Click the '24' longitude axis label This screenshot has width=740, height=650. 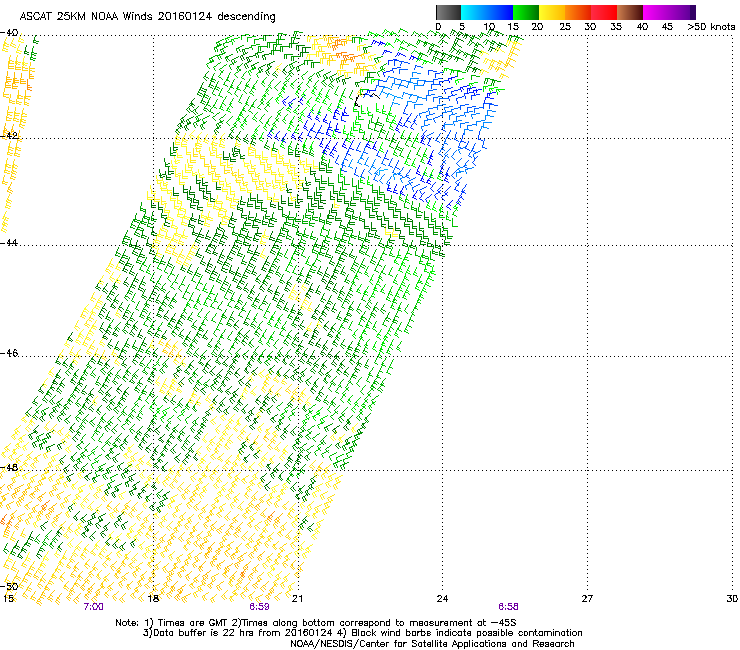[x=442, y=599]
